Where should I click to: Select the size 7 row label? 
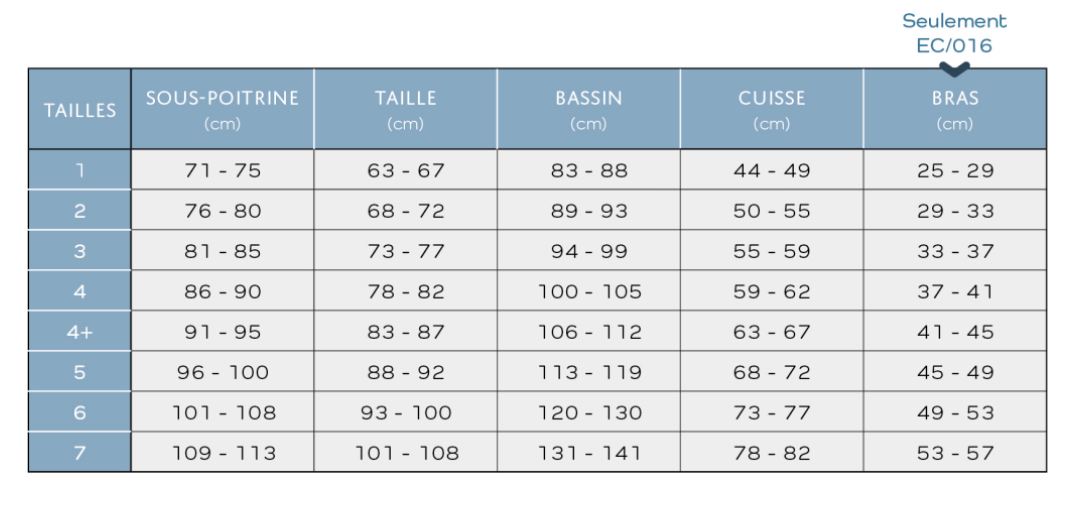(80, 453)
